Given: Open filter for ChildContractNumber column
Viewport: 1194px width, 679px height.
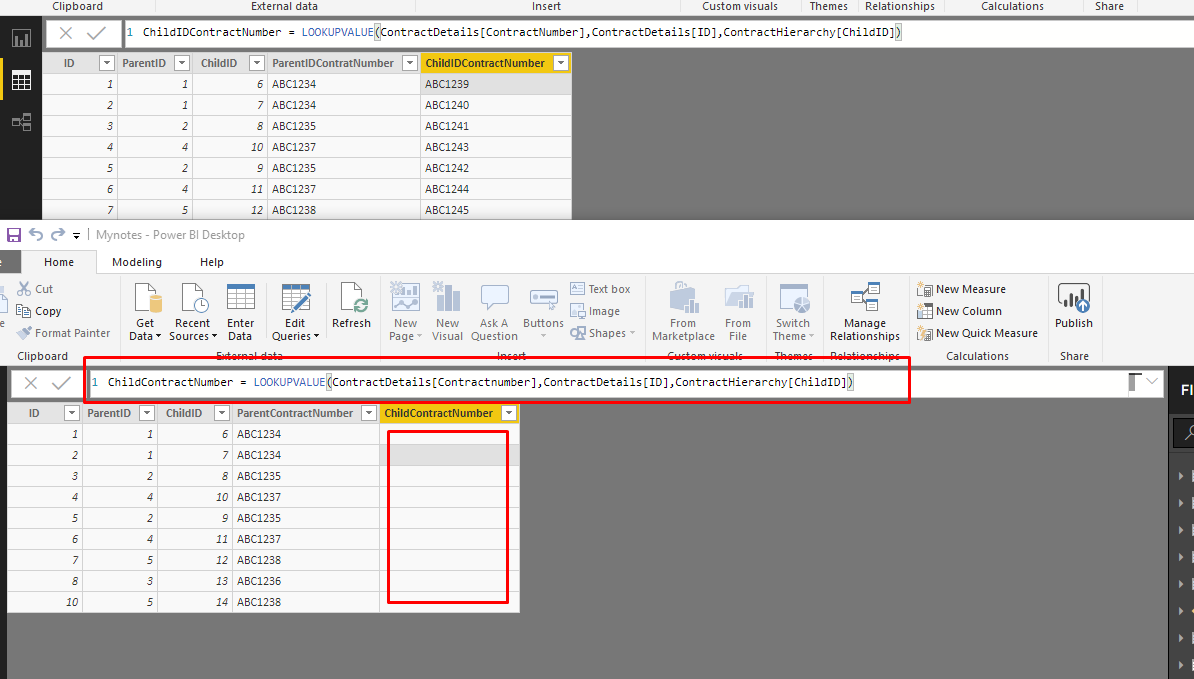Looking at the screenshot, I should tap(509, 413).
